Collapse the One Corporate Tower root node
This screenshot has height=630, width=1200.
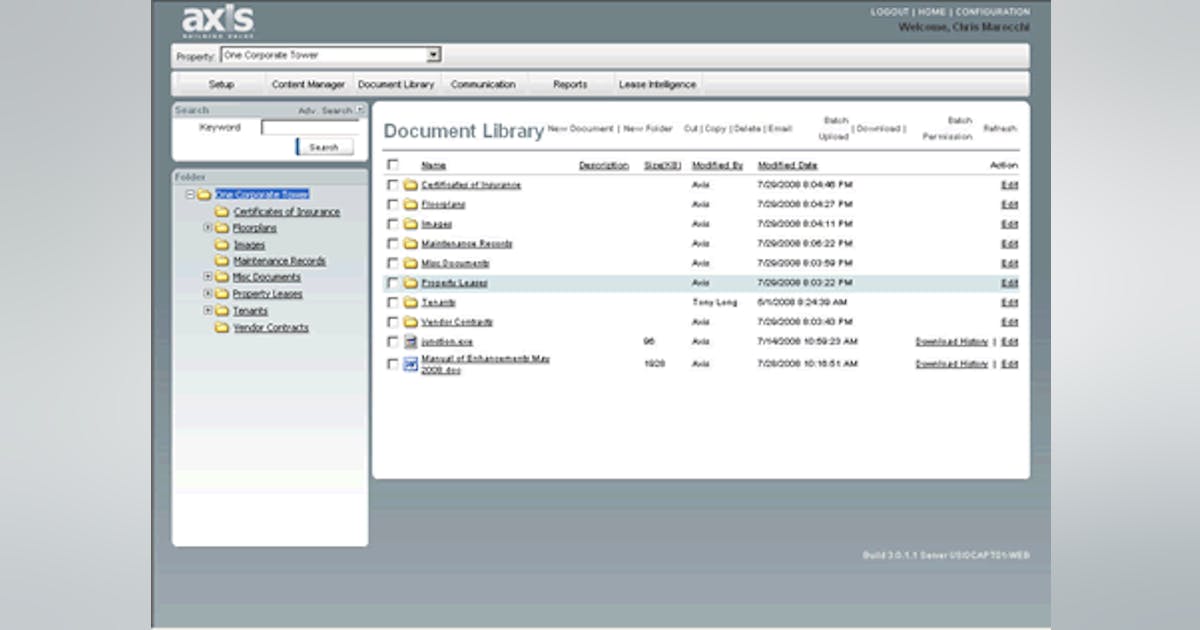click(190, 195)
